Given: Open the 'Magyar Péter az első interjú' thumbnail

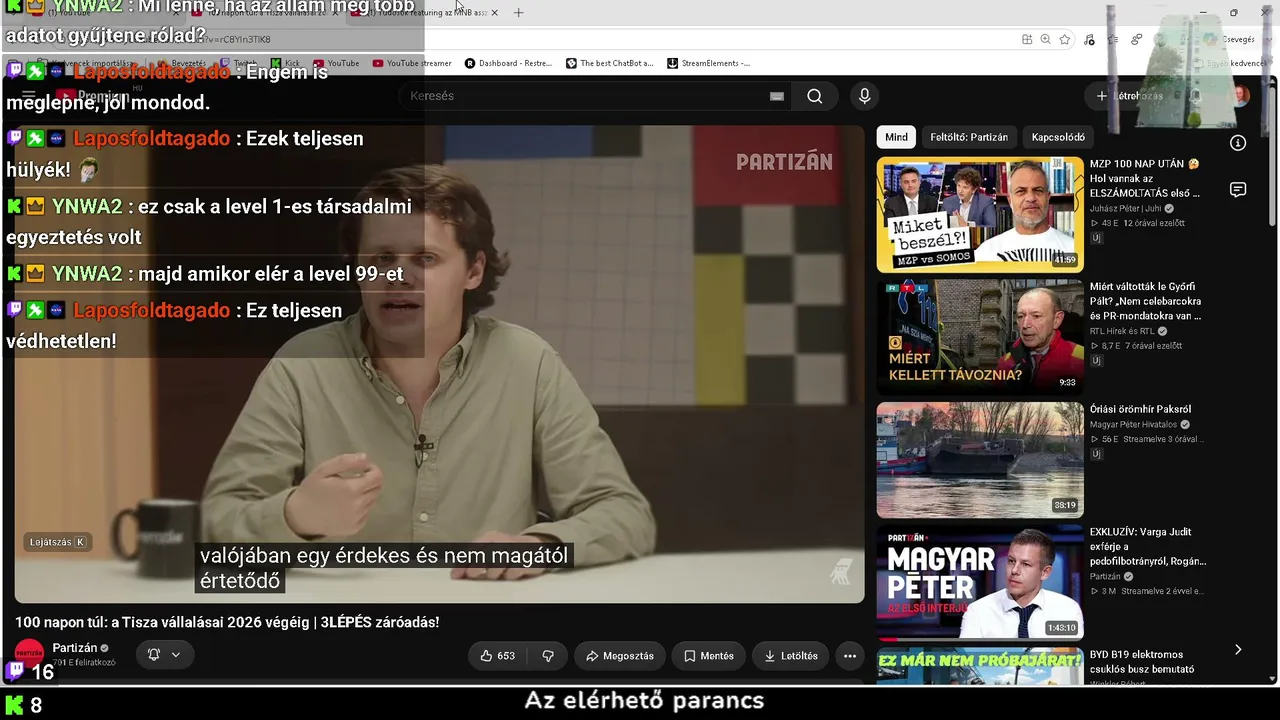Looking at the screenshot, I should pyautogui.click(x=980, y=583).
